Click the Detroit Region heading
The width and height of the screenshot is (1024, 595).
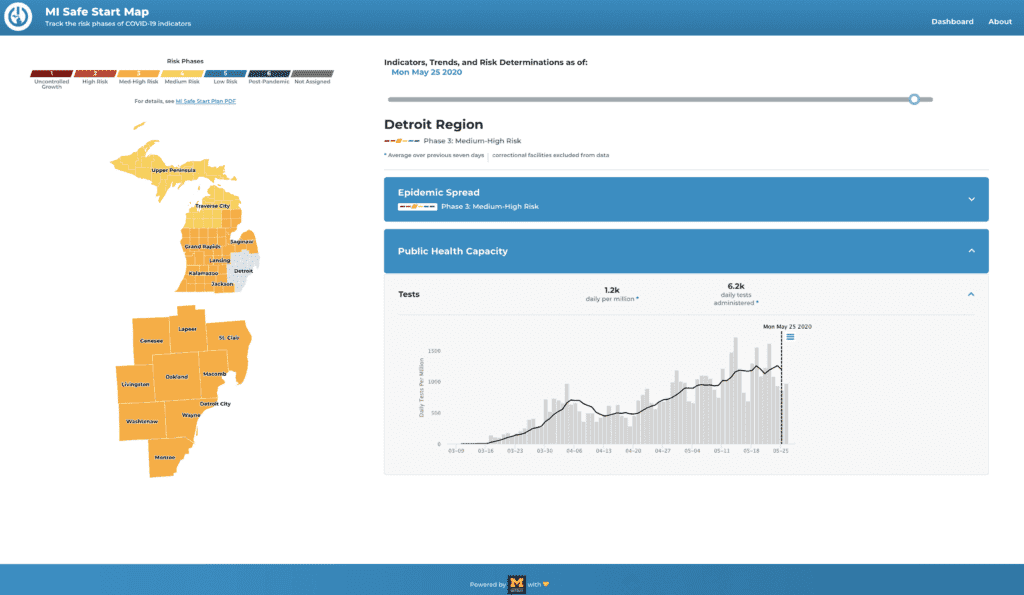[x=434, y=125]
